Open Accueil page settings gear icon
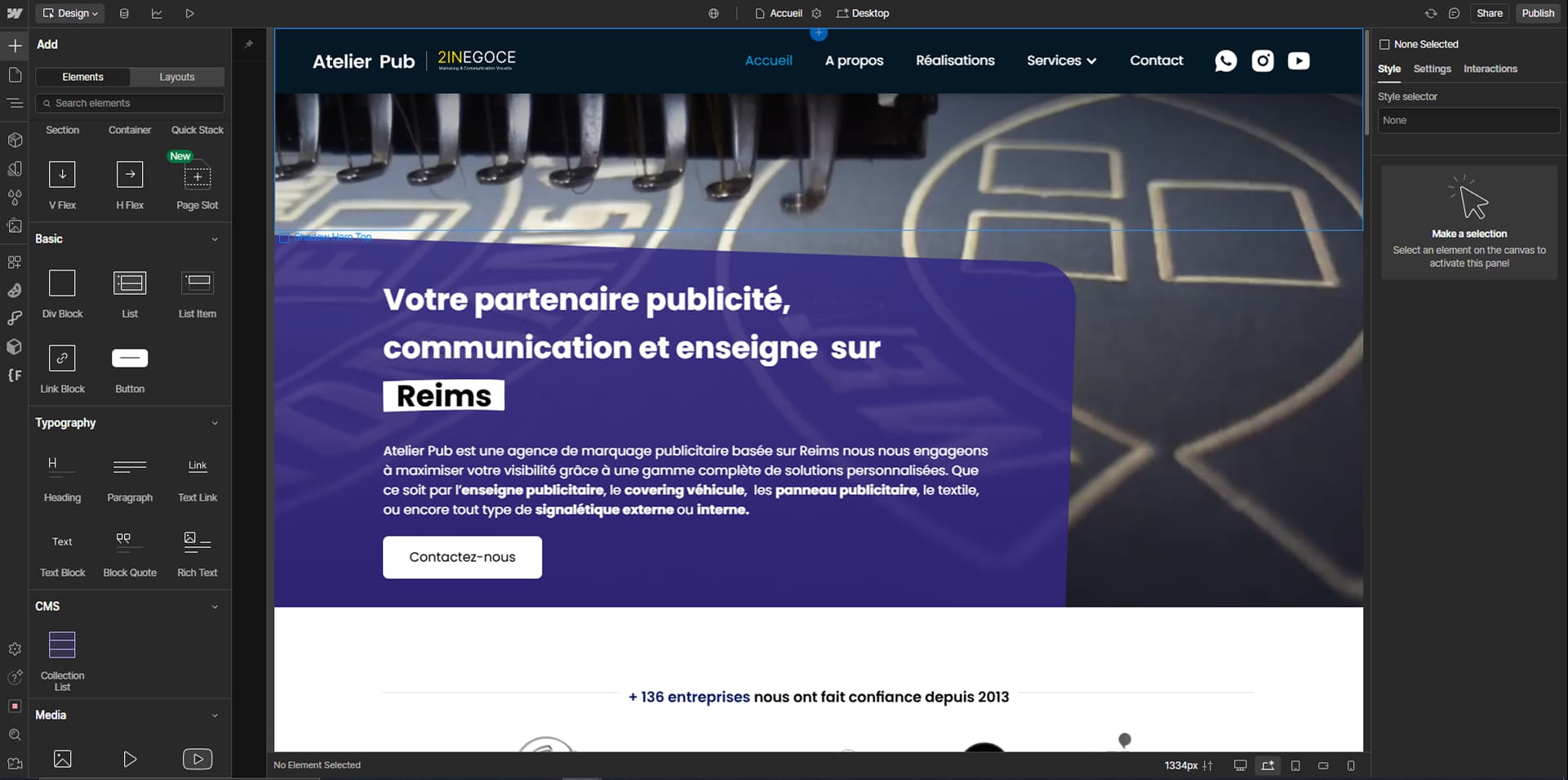This screenshot has height=780, width=1568. 816,13
